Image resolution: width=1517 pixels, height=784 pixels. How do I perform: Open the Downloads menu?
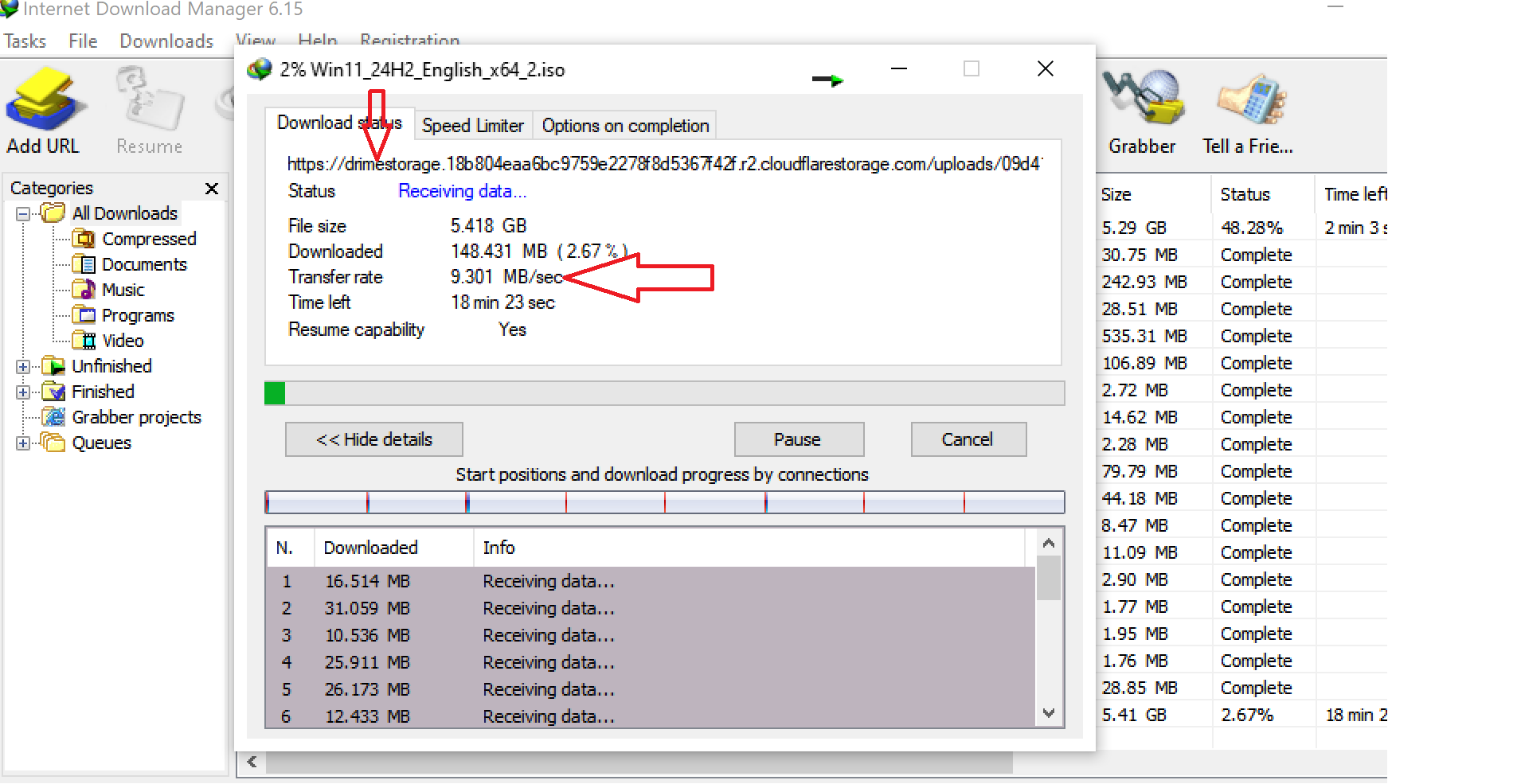166,41
